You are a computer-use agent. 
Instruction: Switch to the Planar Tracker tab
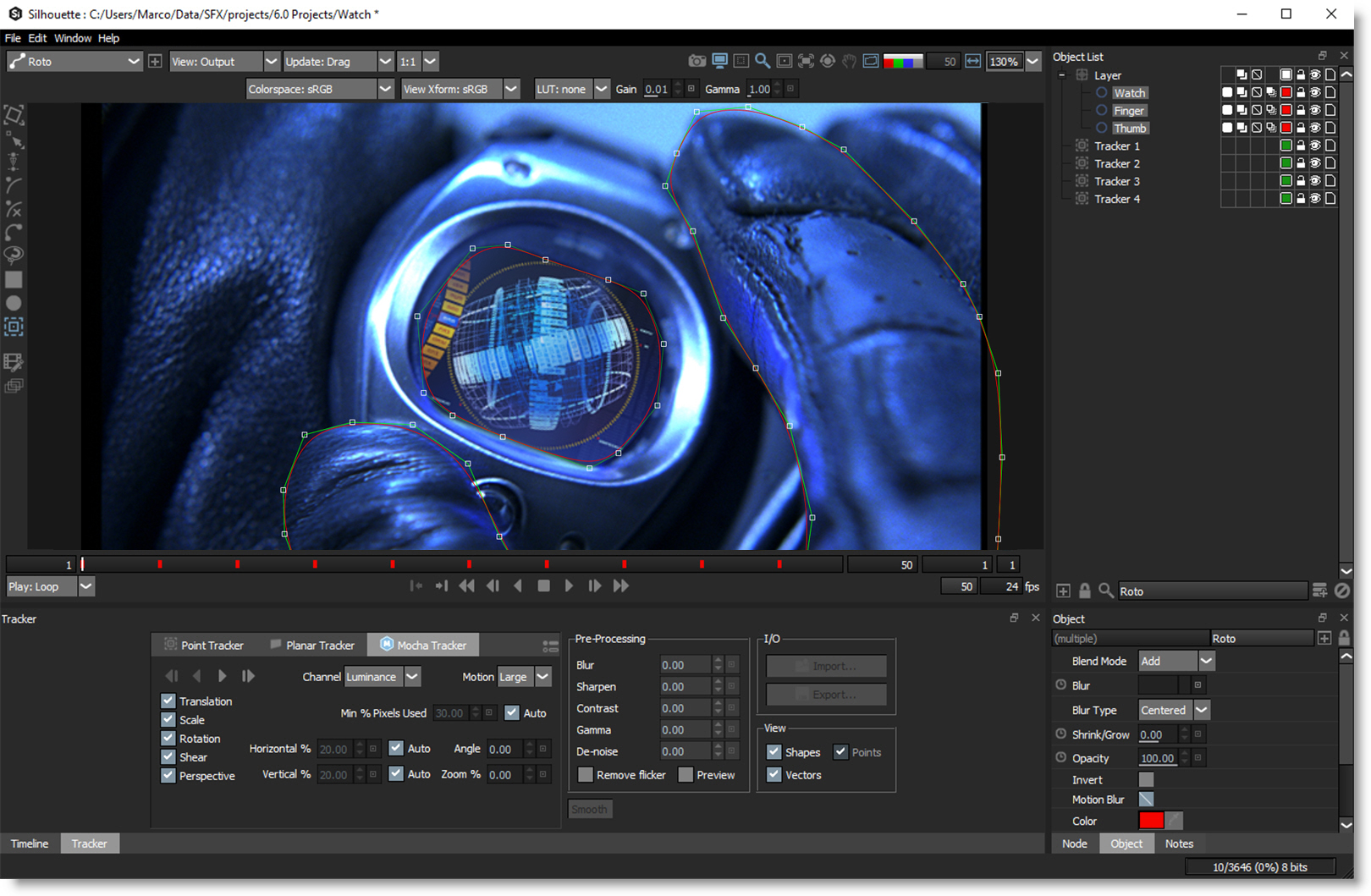311,645
